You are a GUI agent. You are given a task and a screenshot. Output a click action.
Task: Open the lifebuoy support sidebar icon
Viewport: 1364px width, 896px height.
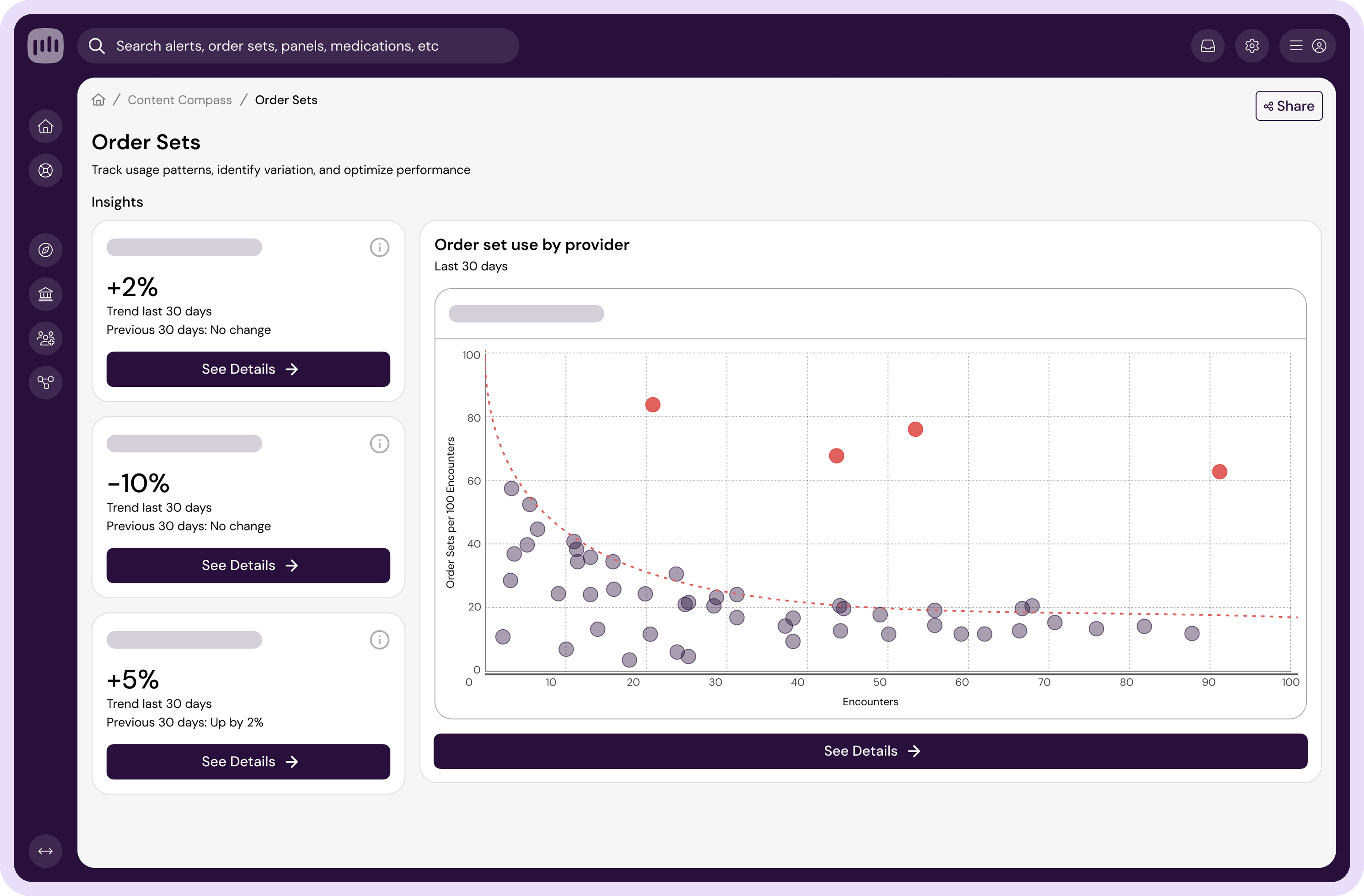pyautogui.click(x=45, y=170)
